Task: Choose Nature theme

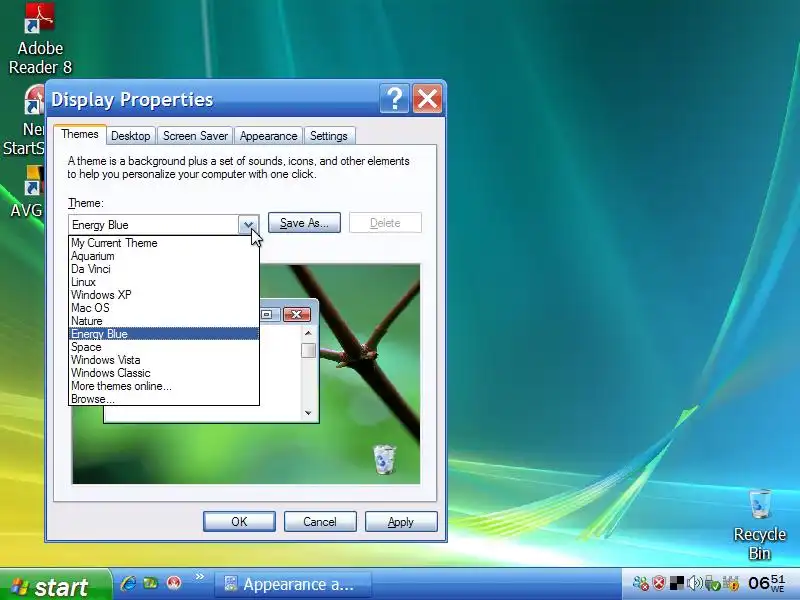Action: pyautogui.click(x=164, y=321)
